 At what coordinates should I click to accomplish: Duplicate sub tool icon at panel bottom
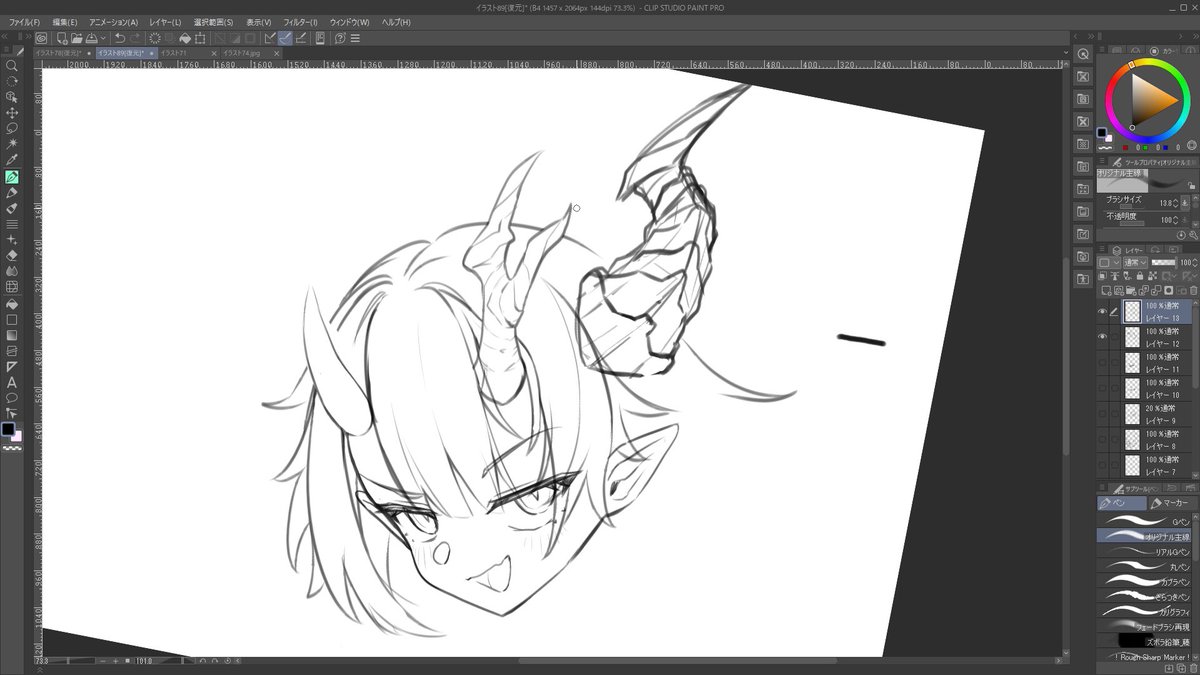1181,668
